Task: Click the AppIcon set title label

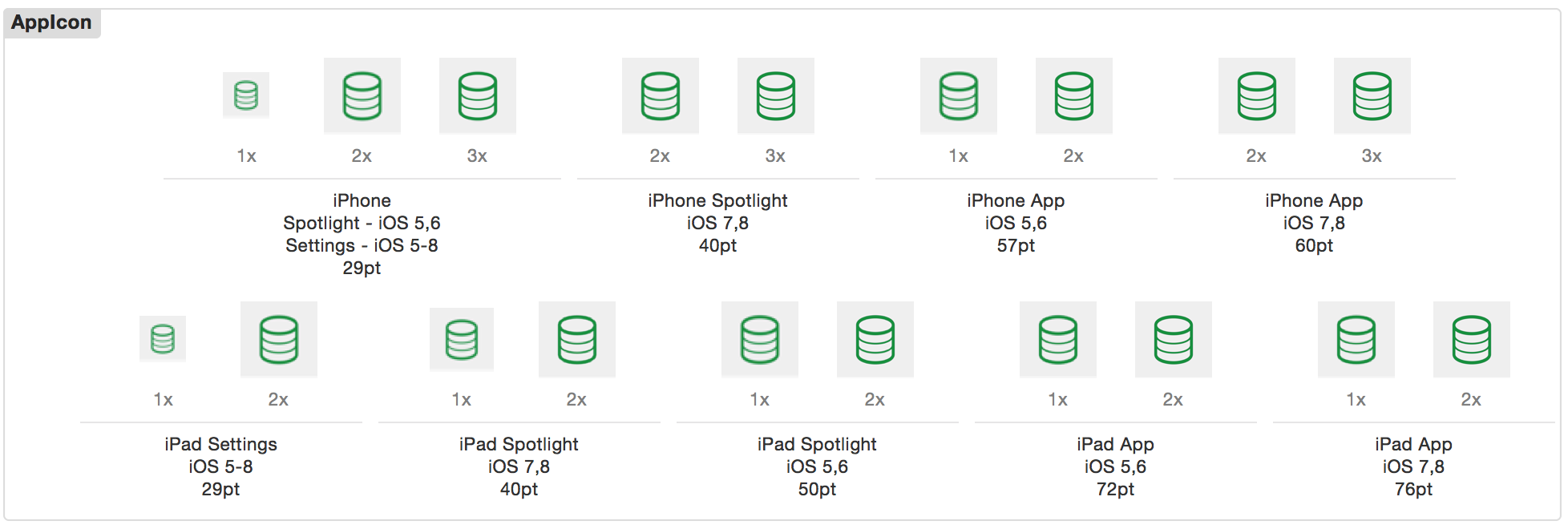Action: click(x=51, y=22)
